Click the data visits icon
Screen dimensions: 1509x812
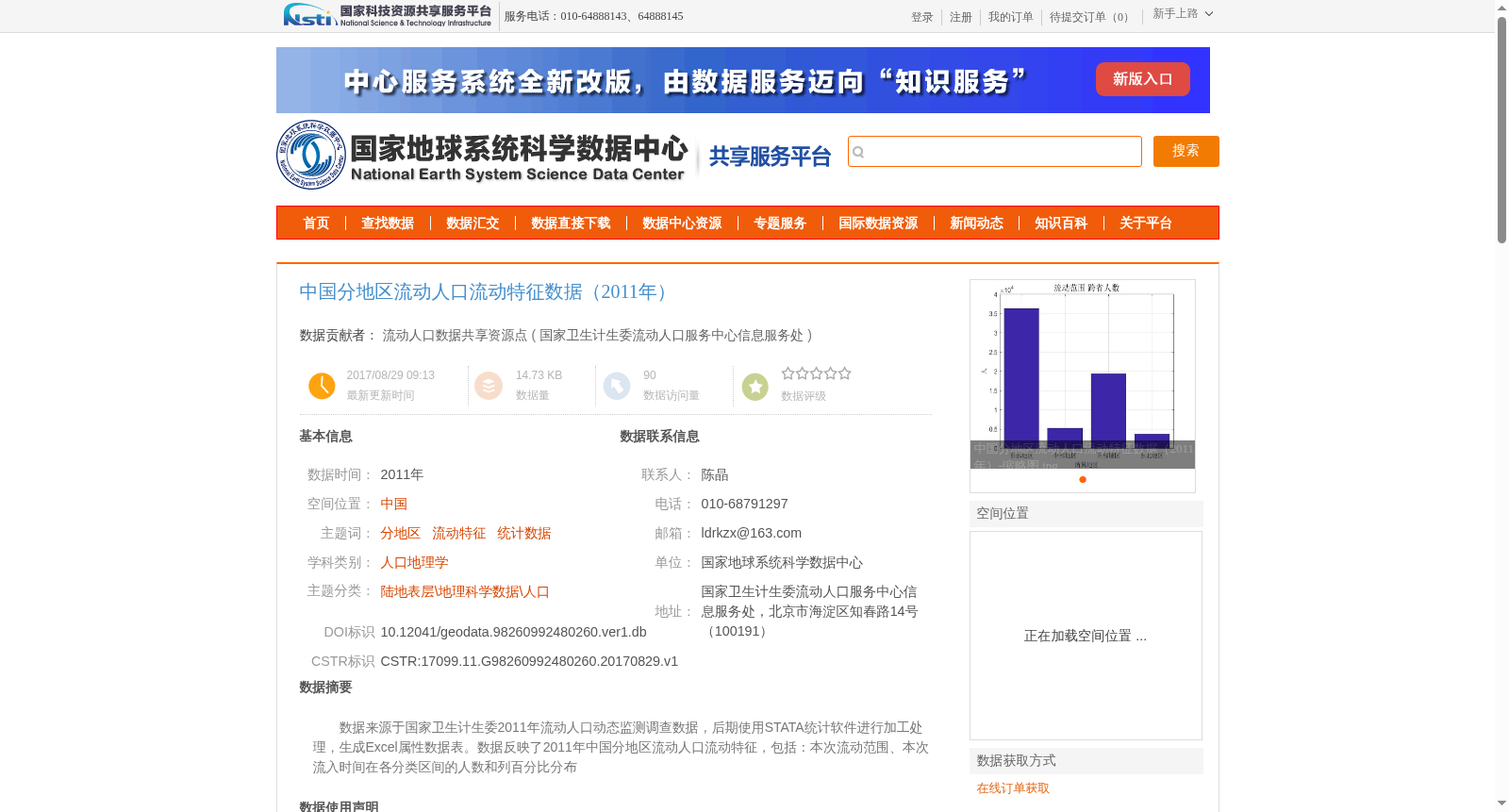[617, 386]
